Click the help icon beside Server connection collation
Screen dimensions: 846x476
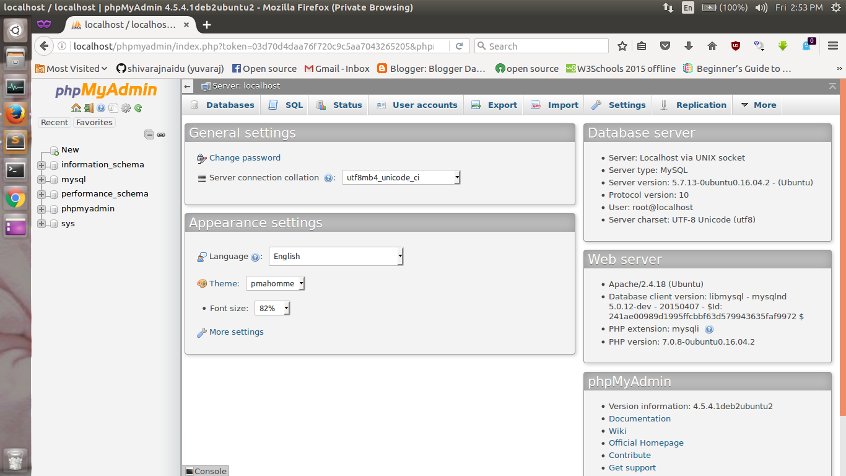point(328,178)
